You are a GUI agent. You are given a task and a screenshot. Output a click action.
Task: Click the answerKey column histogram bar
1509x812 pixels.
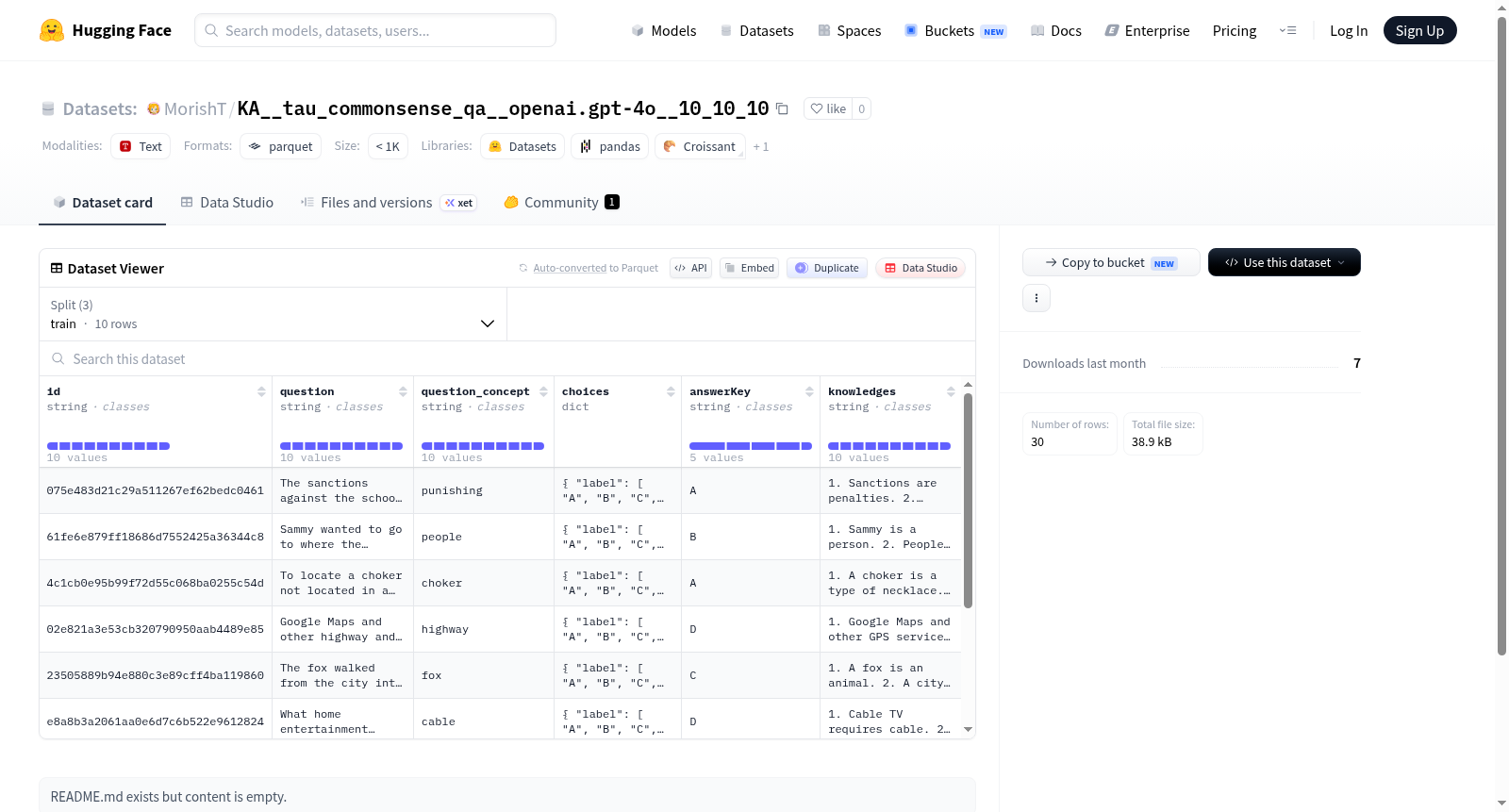coord(751,445)
